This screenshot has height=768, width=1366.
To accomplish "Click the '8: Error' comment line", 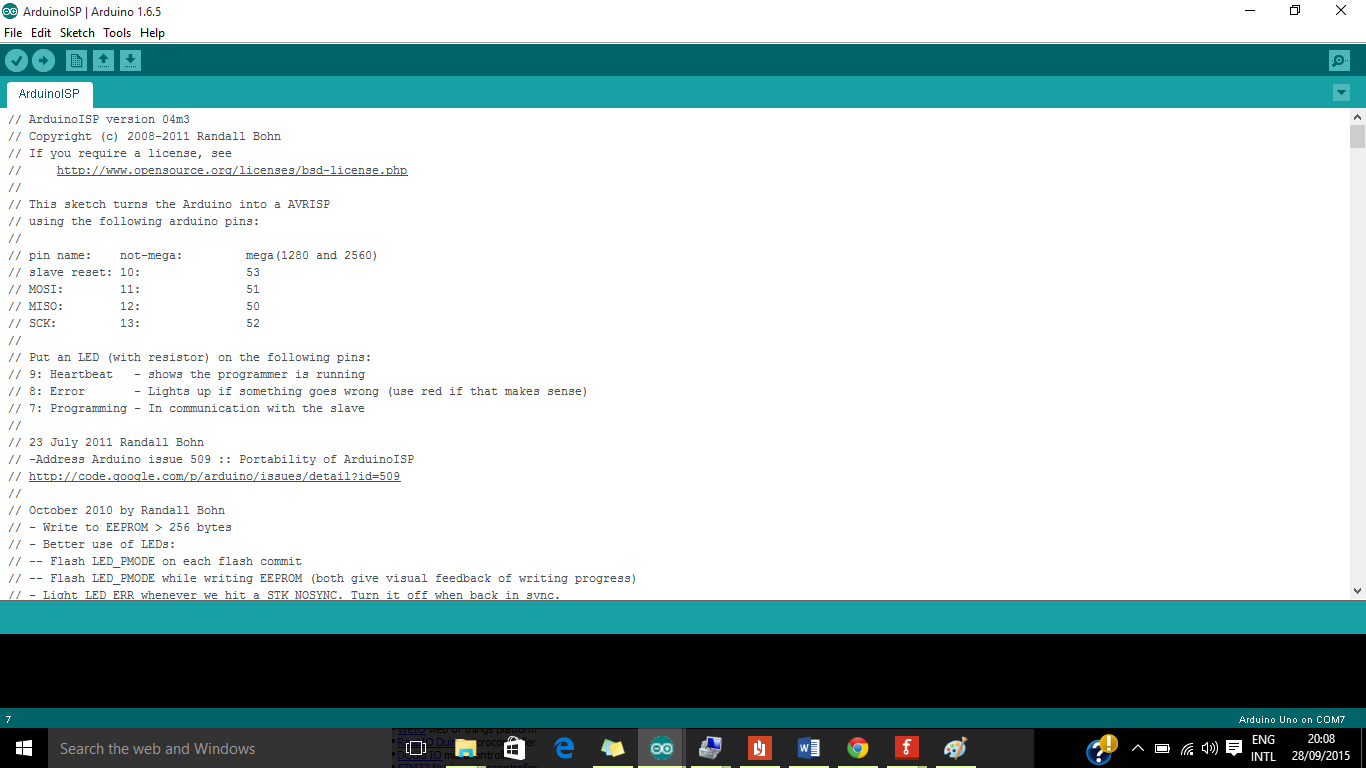I will [x=298, y=391].
